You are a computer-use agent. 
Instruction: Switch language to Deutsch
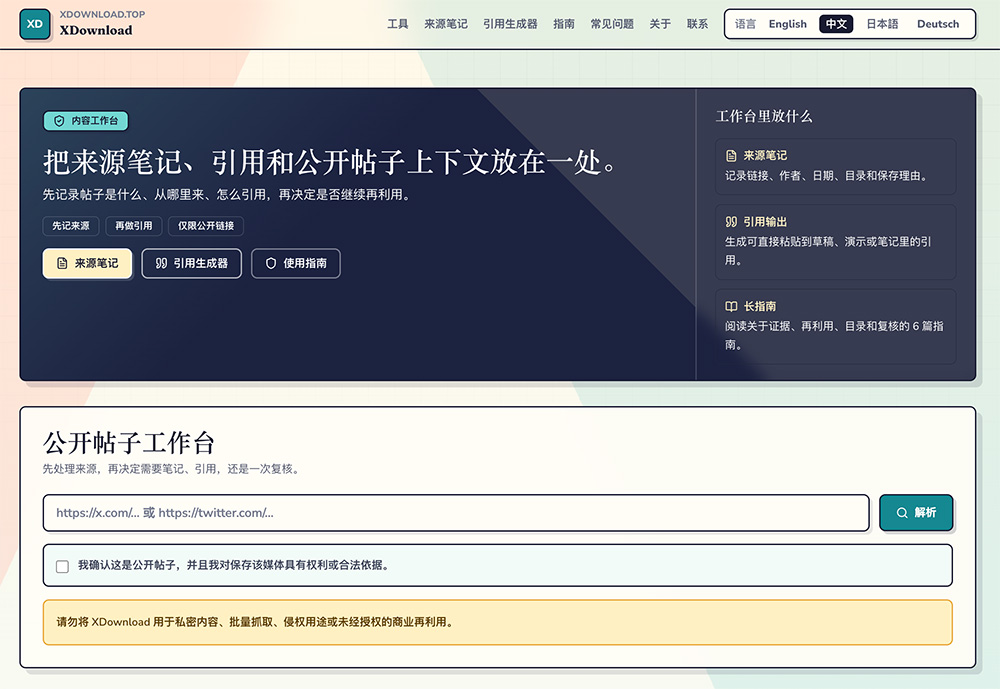(x=938, y=24)
